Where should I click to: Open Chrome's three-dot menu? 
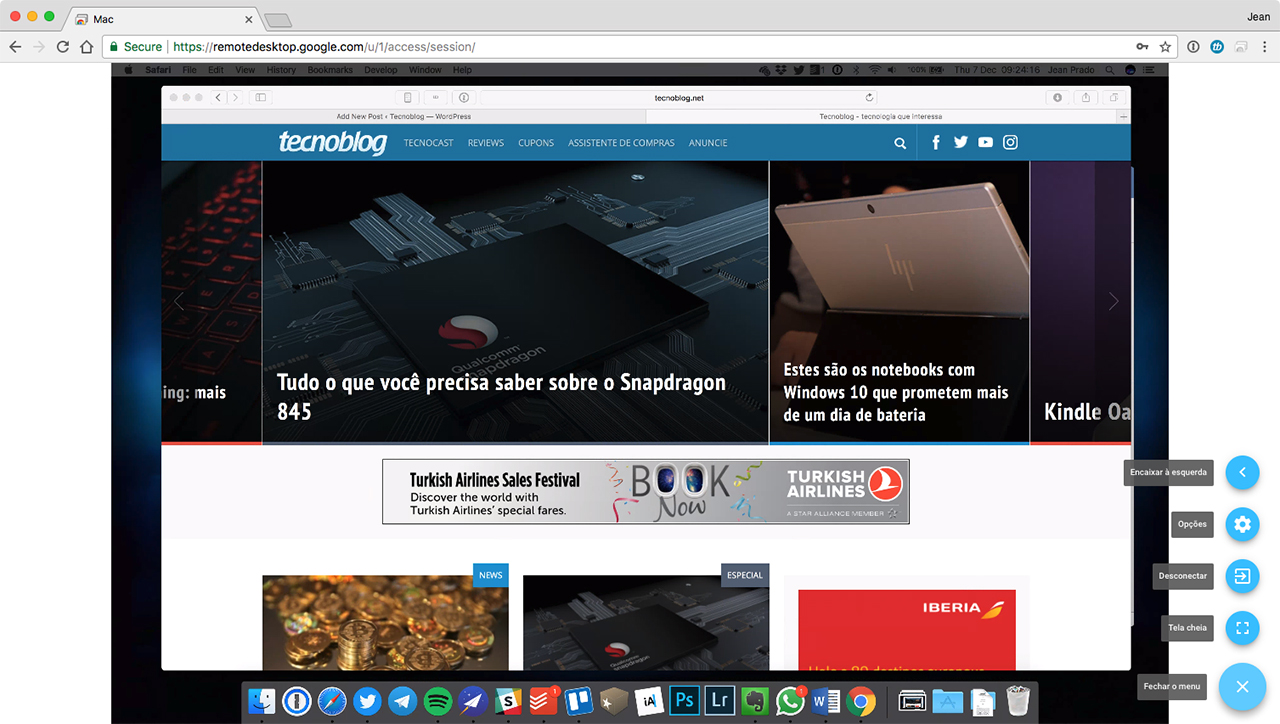tap(1265, 47)
